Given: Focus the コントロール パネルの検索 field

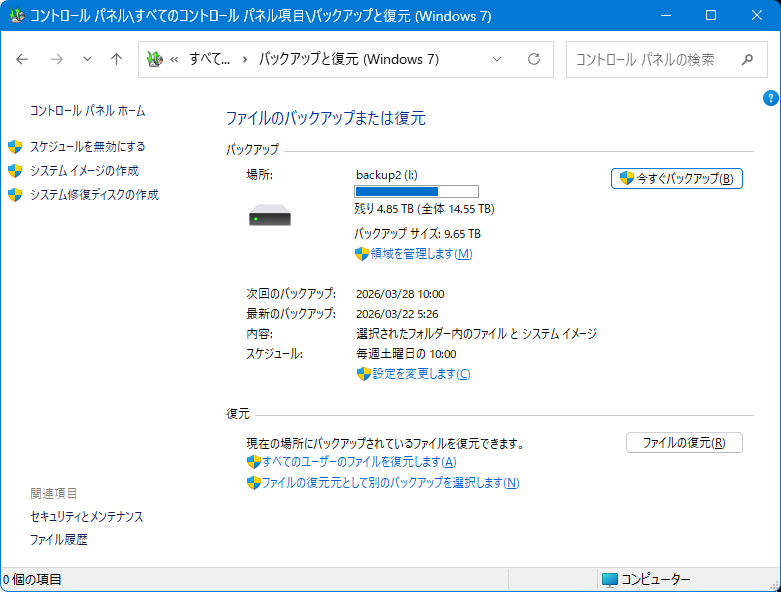Looking at the screenshot, I should coord(650,59).
